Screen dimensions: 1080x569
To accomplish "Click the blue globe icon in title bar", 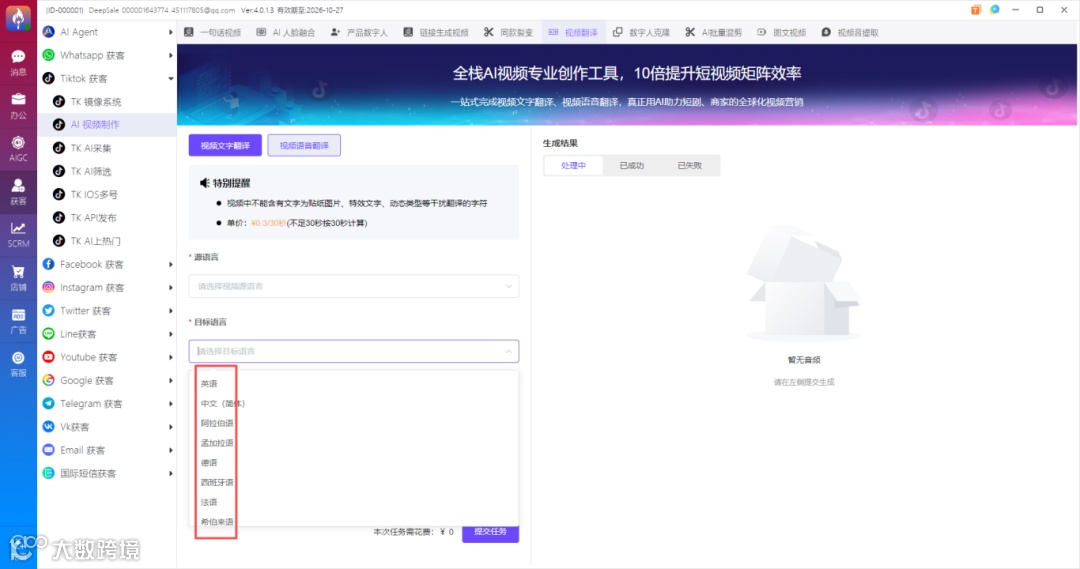I will click(x=995, y=10).
